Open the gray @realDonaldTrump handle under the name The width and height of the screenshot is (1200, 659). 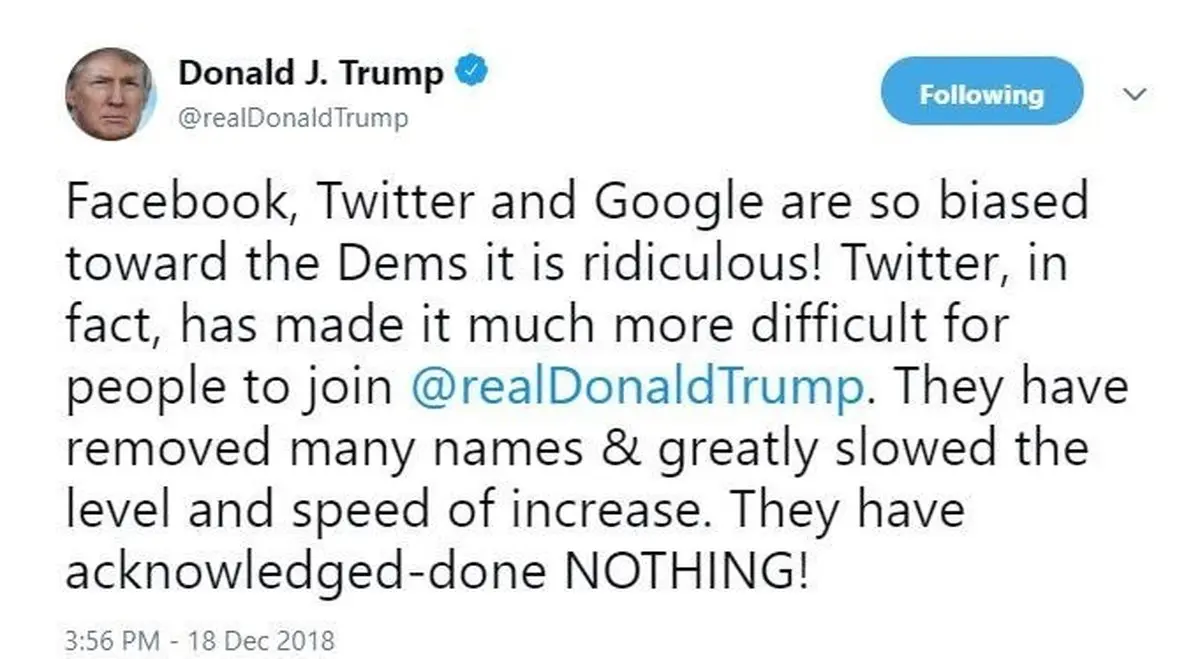coord(293,118)
